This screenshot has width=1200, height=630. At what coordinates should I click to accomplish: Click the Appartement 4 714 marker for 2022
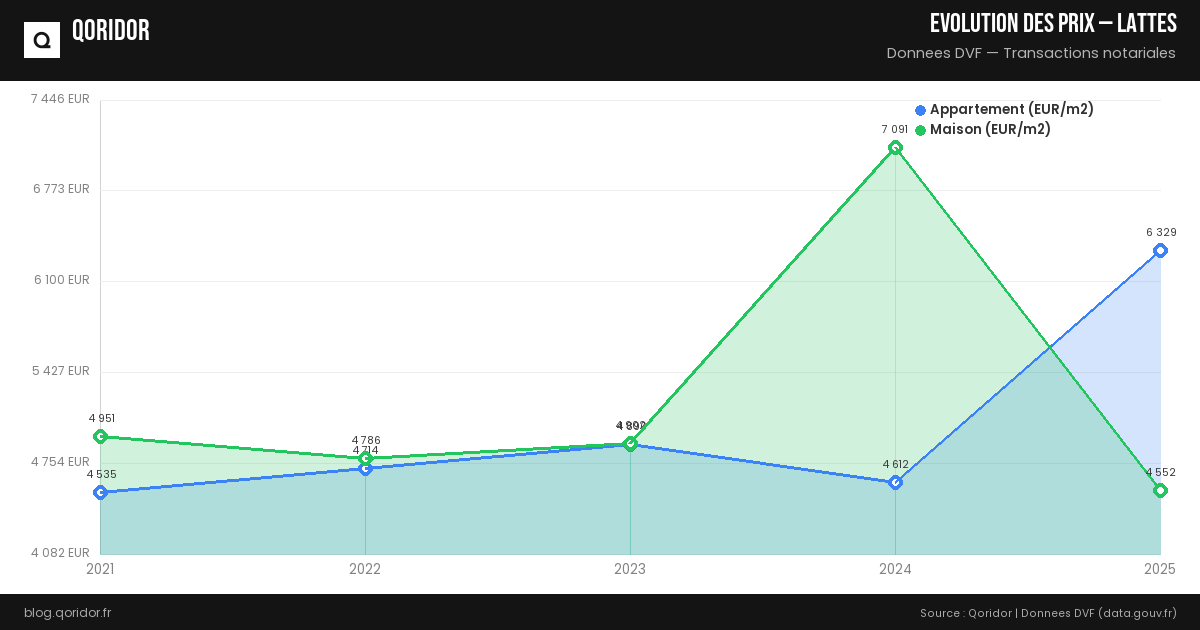pos(365,469)
